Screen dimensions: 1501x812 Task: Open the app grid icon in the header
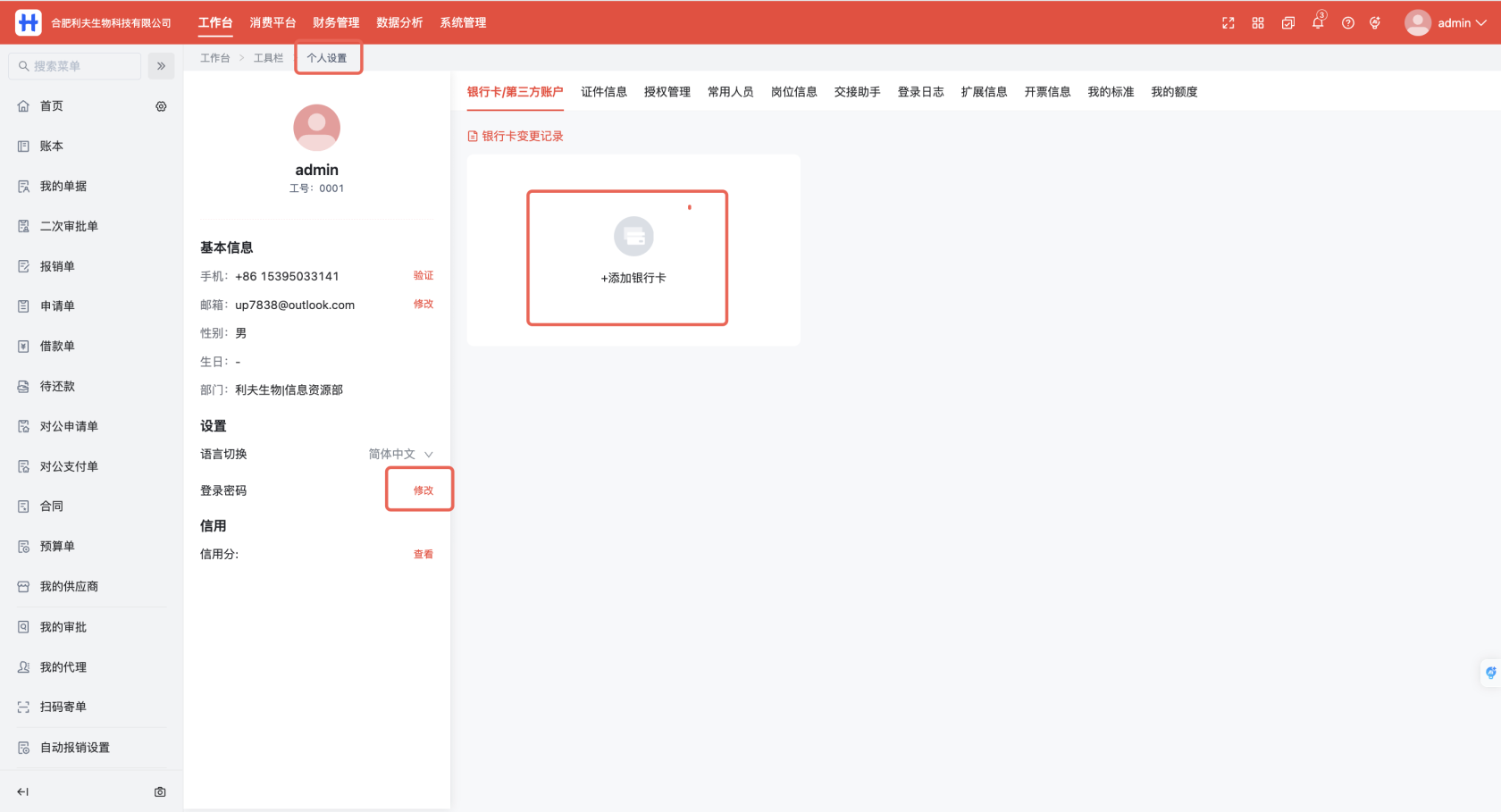(x=1258, y=22)
